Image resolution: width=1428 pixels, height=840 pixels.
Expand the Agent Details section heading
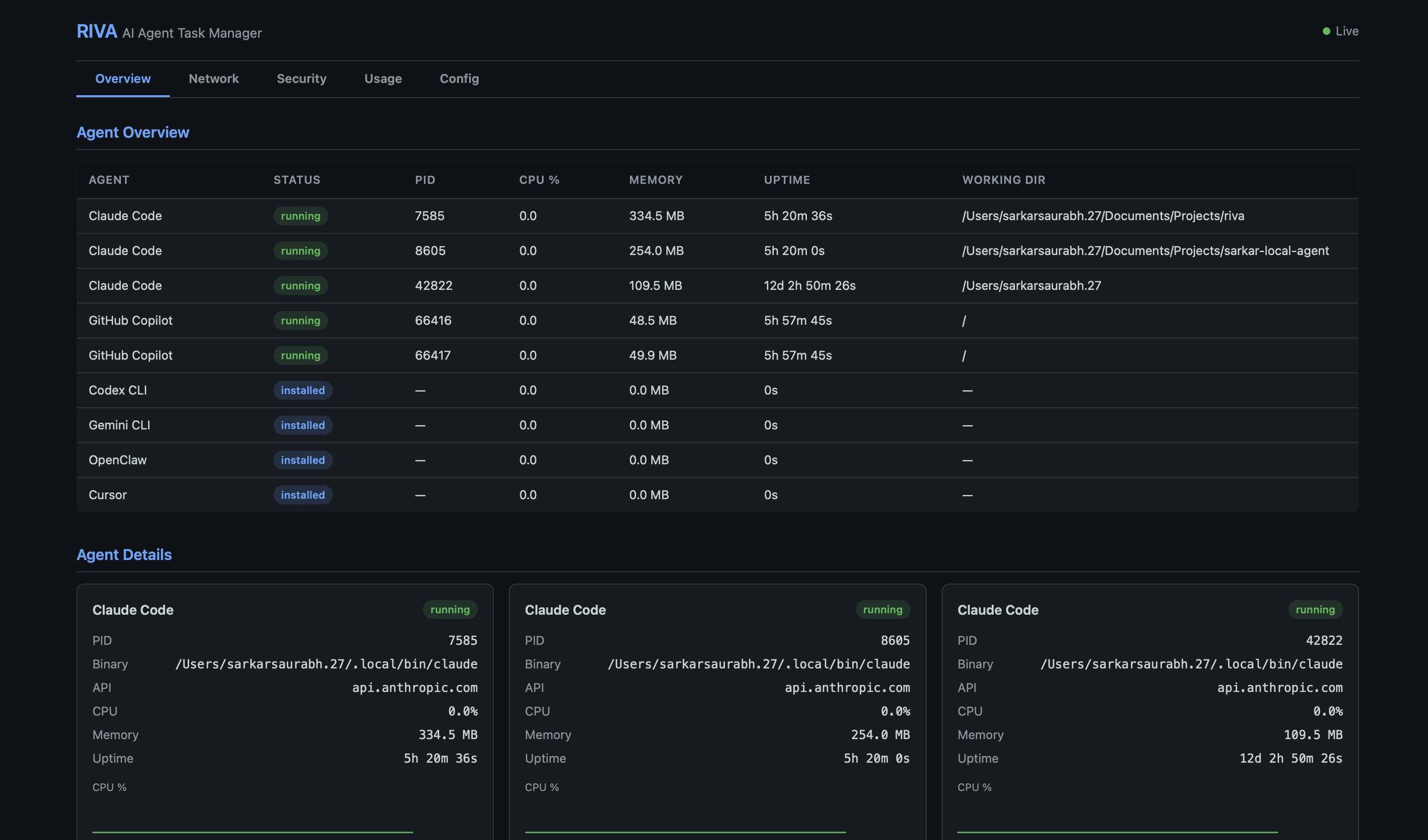point(124,554)
